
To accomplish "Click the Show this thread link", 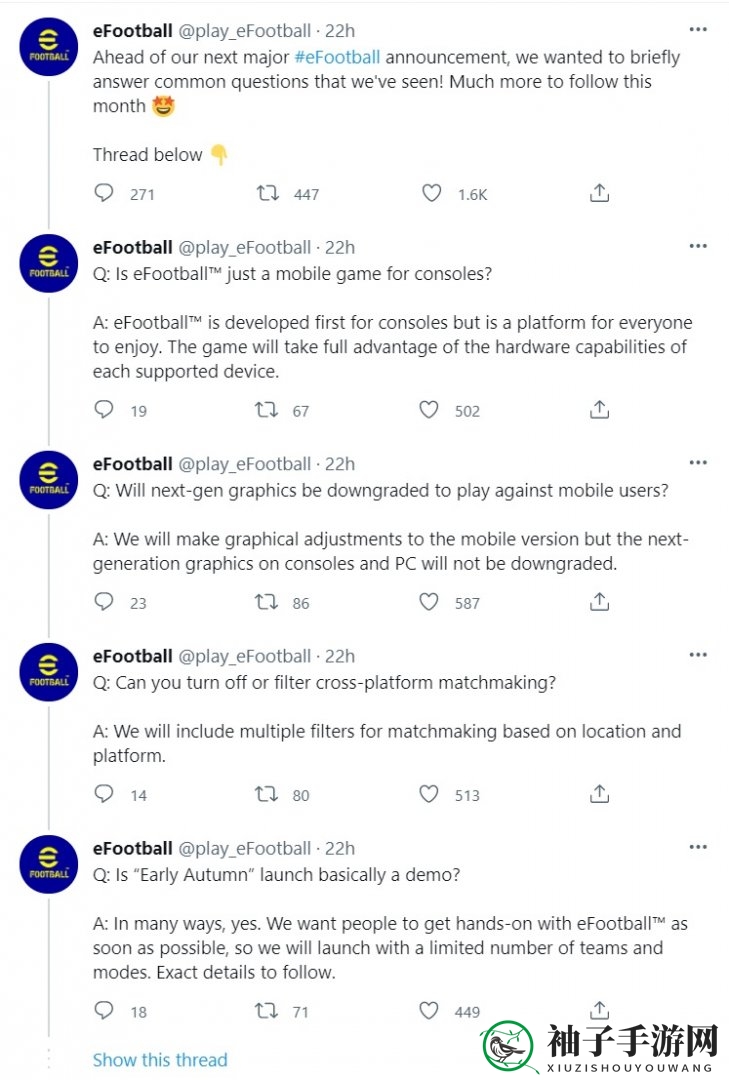I will [160, 1060].
